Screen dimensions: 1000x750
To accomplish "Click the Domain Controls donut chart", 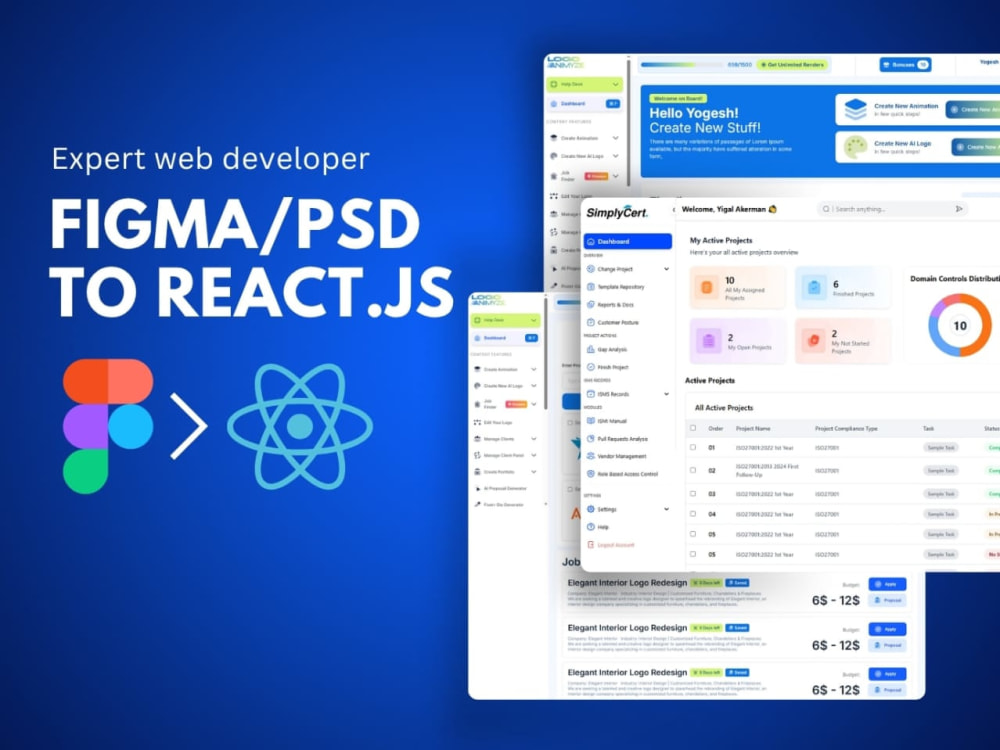I will 959,325.
